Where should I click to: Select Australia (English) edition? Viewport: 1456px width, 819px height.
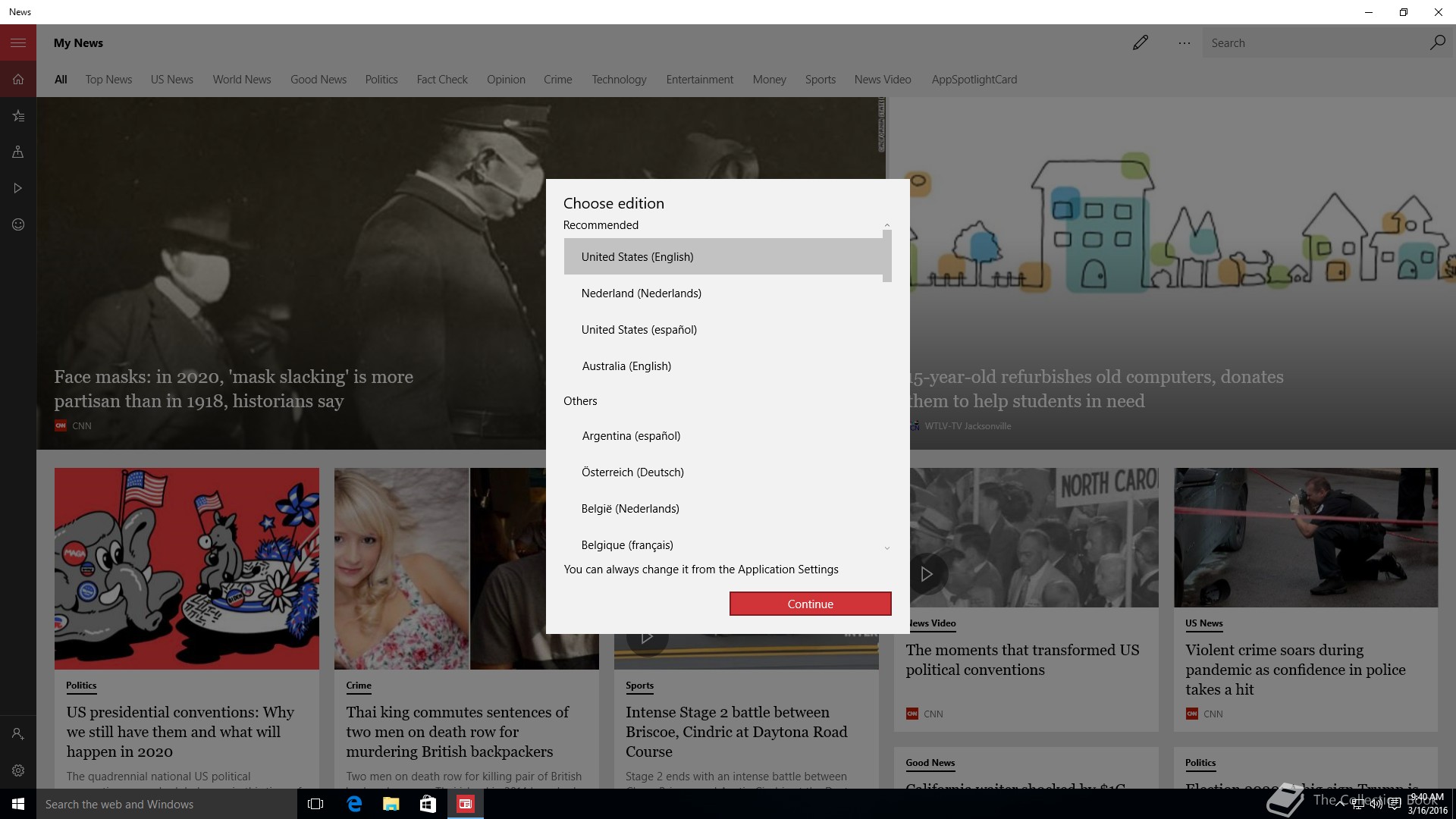pyautogui.click(x=723, y=366)
